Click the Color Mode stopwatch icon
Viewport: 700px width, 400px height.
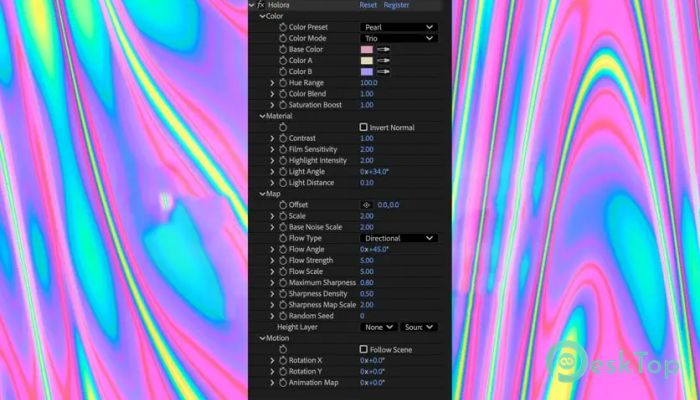click(283, 38)
